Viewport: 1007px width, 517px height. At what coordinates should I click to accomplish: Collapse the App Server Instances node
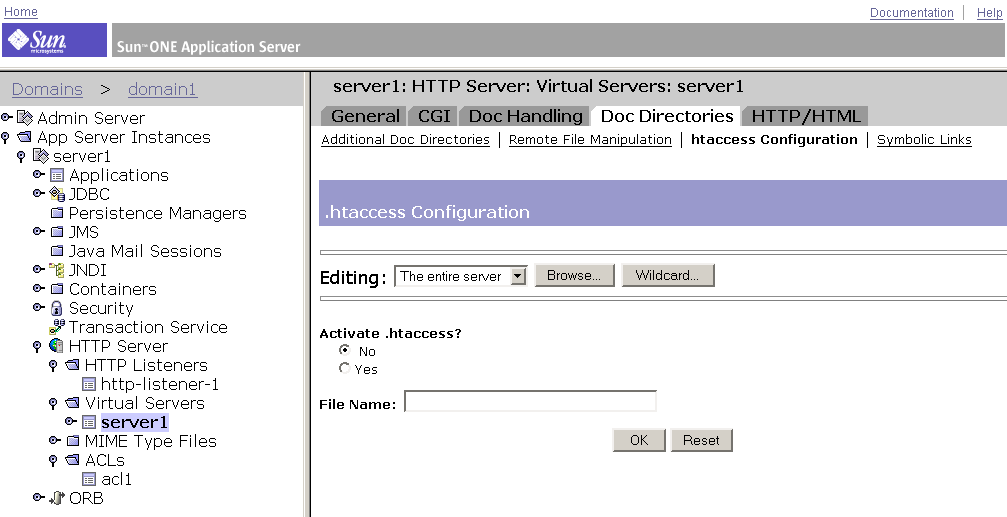click(6, 137)
